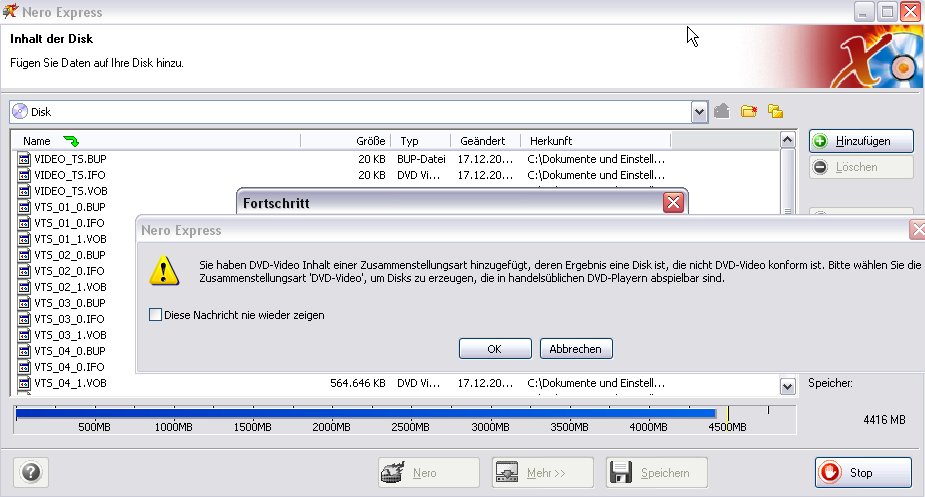Click the Löschen button
The width and height of the screenshot is (925, 497).
861,167
